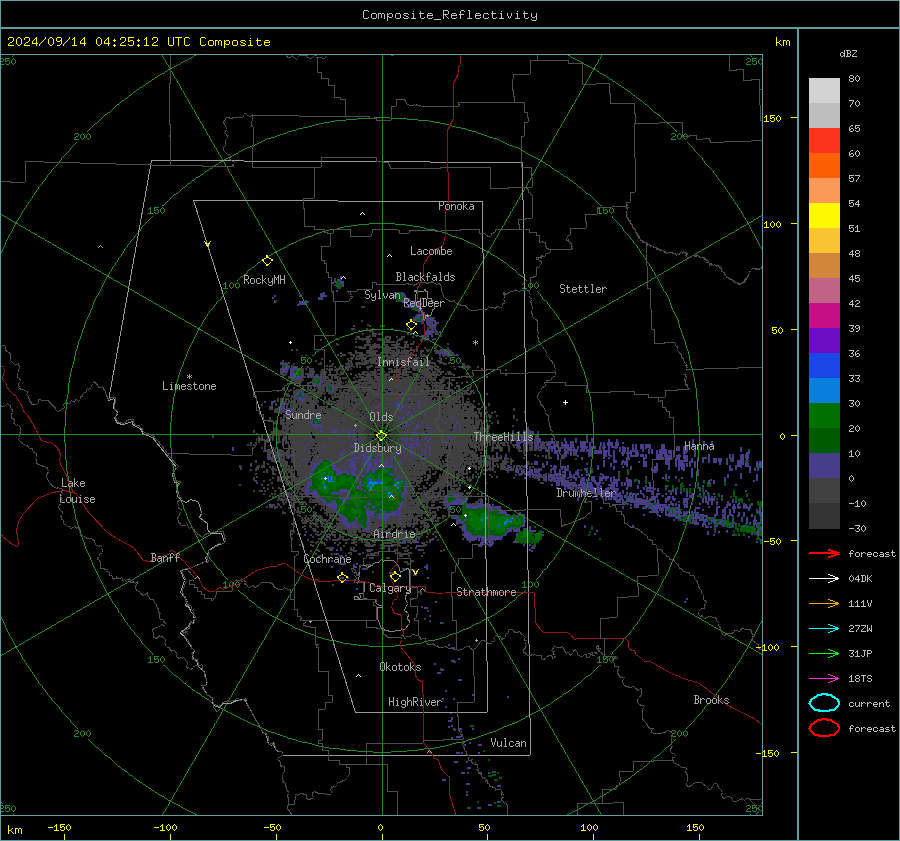Viewport: 900px width, 841px height.
Task: Click the Hanna city label
Action: point(699,446)
